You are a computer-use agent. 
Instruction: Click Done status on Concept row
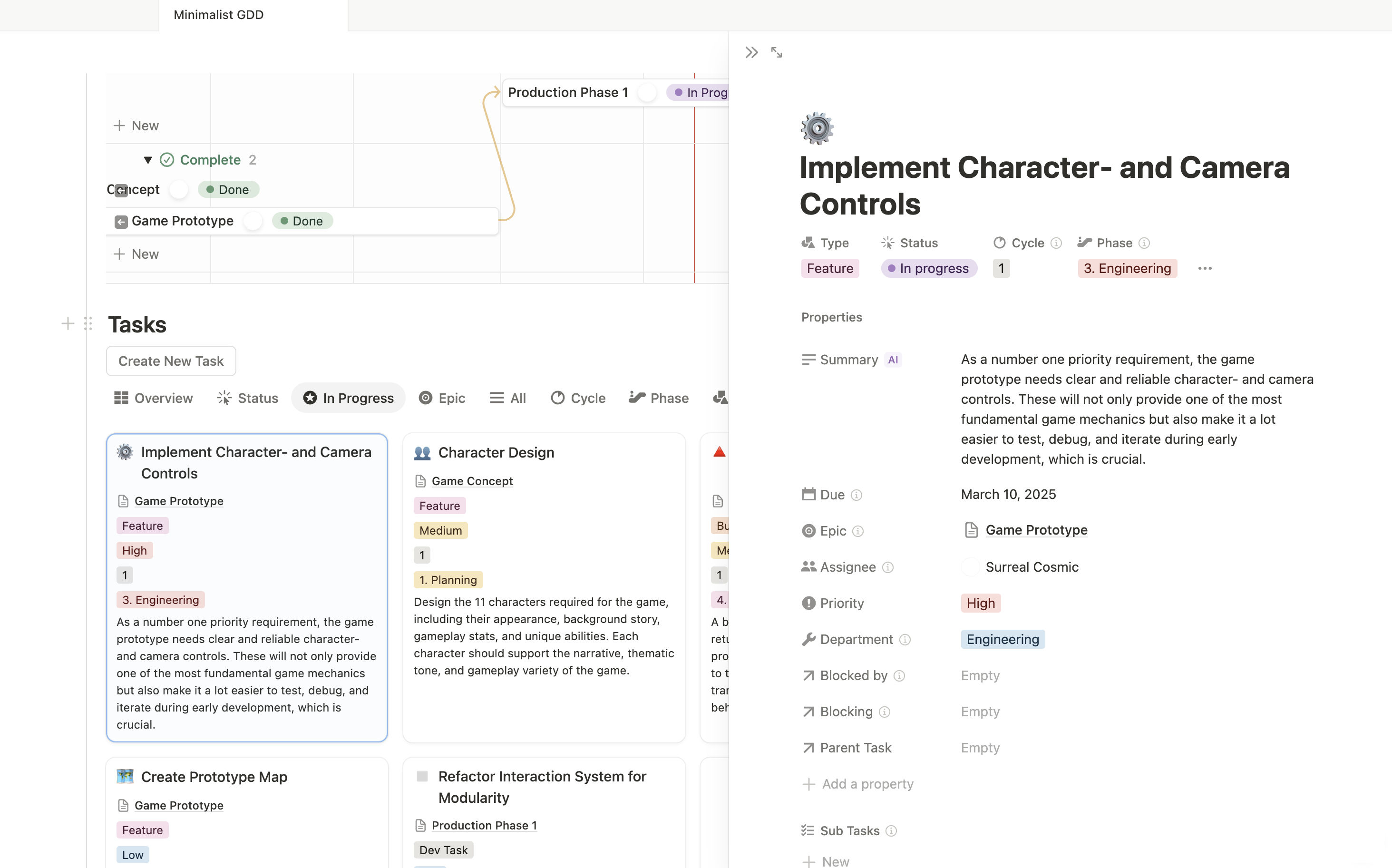coord(228,190)
